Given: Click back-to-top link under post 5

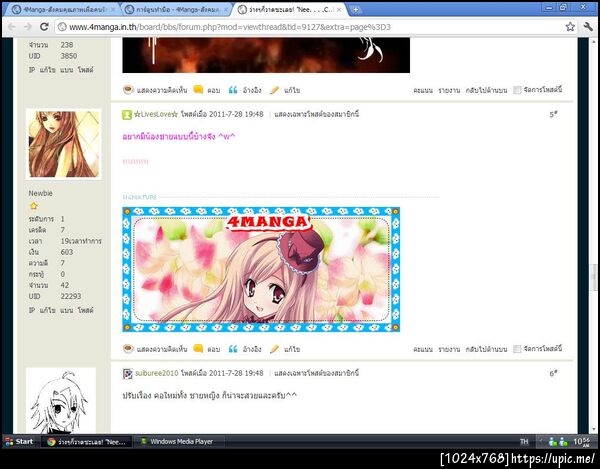Looking at the screenshot, I should pos(486,349).
